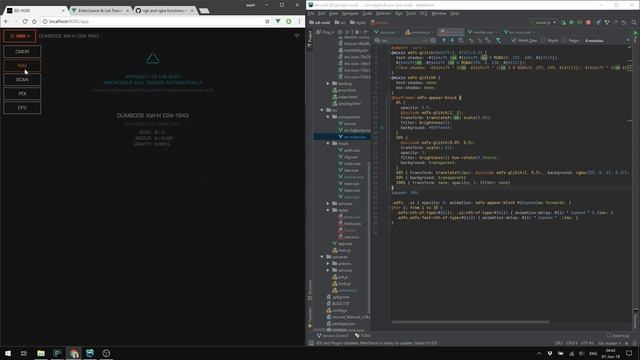Click the browser back arrow
This screenshot has width=640, height=360.
tap(6, 21)
